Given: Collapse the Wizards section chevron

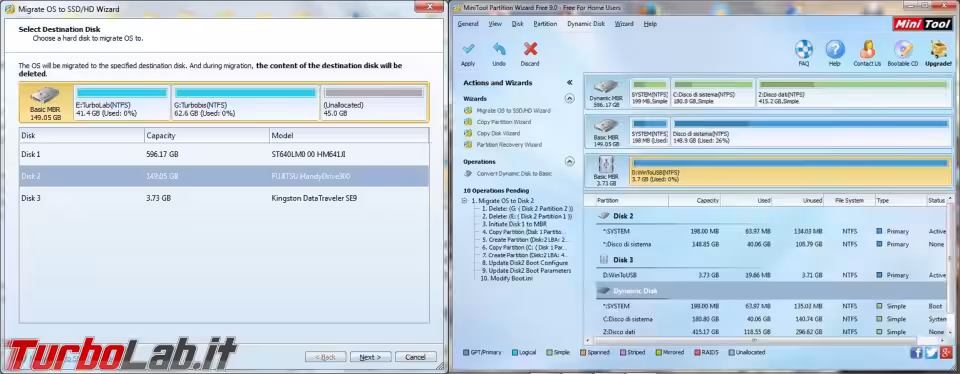Looking at the screenshot, I should (x=569, y=98).
